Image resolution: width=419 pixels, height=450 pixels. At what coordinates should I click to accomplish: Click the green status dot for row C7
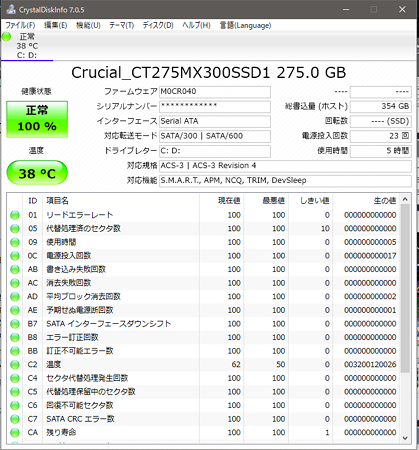(x=15, y=419)
